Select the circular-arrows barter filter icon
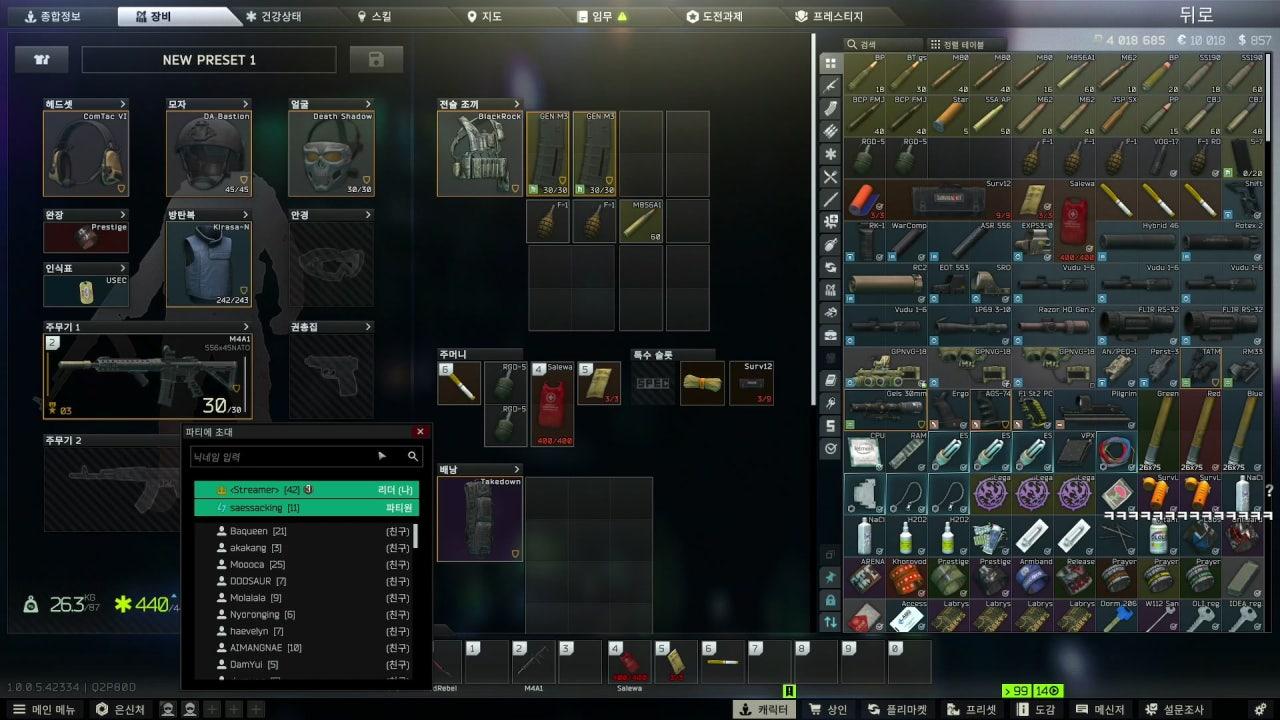This screenshot has height=720, width=1280. [830, 268]
